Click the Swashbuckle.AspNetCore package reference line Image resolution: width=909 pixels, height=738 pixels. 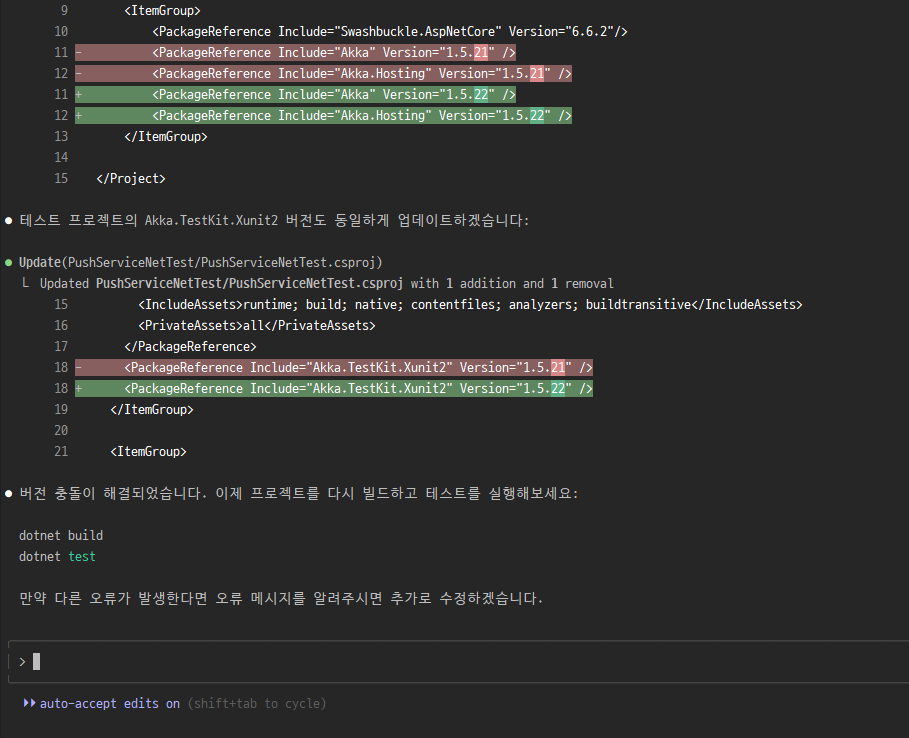pos(390,31)
